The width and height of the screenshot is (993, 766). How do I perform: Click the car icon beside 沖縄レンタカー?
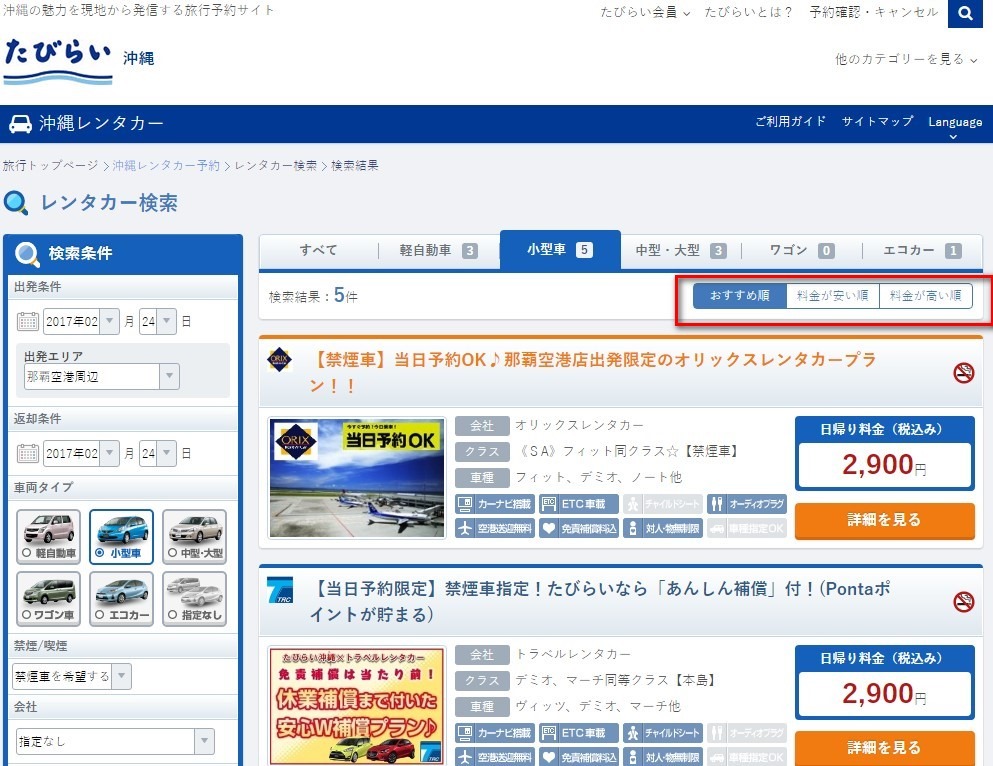tap(20, 124)
